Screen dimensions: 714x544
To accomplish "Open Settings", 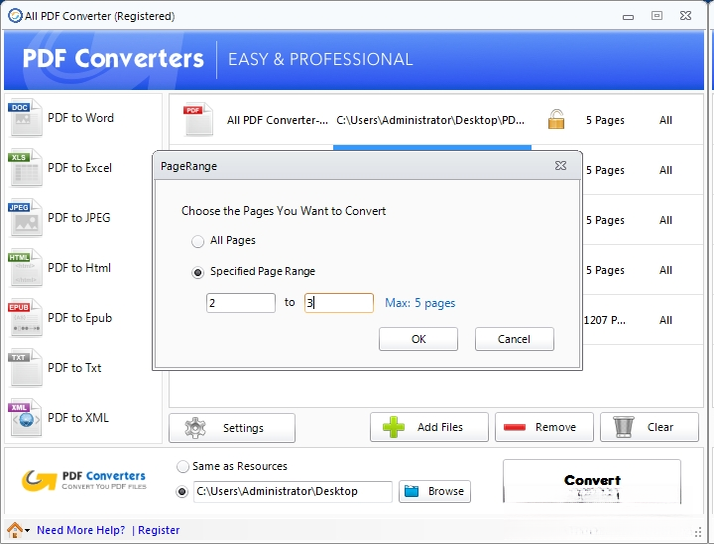I will 232,428.
